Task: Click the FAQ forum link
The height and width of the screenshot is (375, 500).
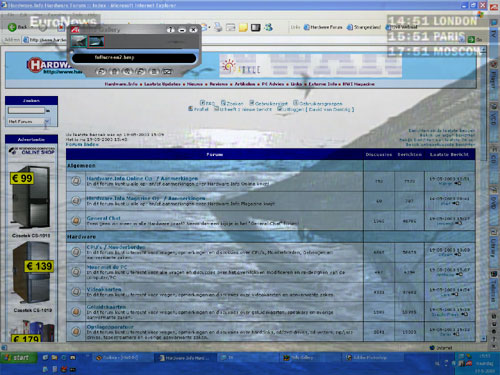Action: [x=207, y=103]
